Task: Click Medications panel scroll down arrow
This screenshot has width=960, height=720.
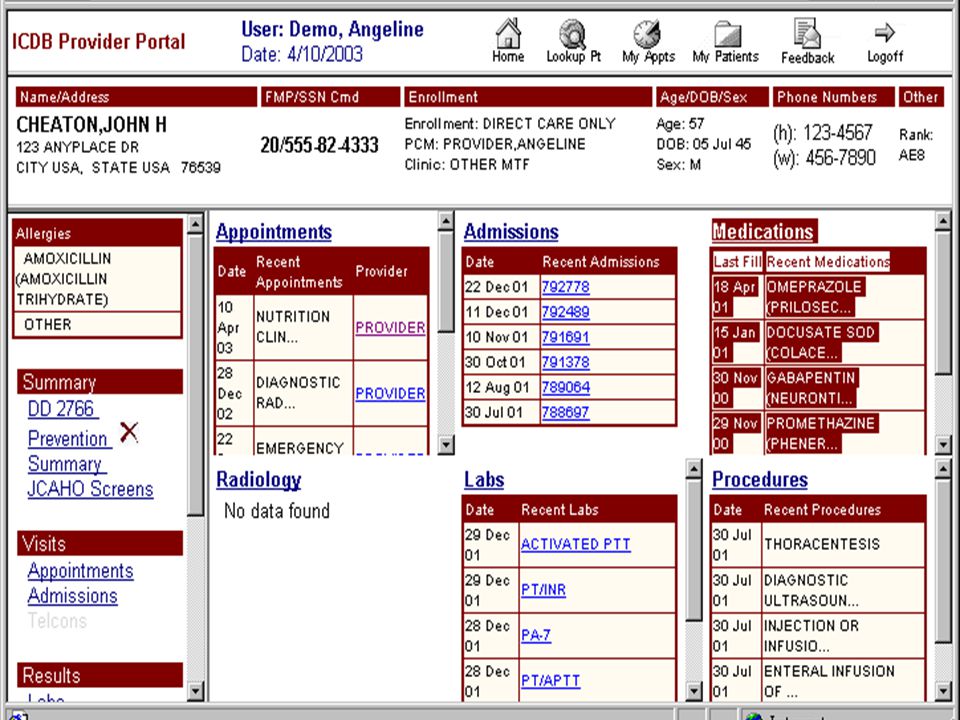Action: (943, 445)
